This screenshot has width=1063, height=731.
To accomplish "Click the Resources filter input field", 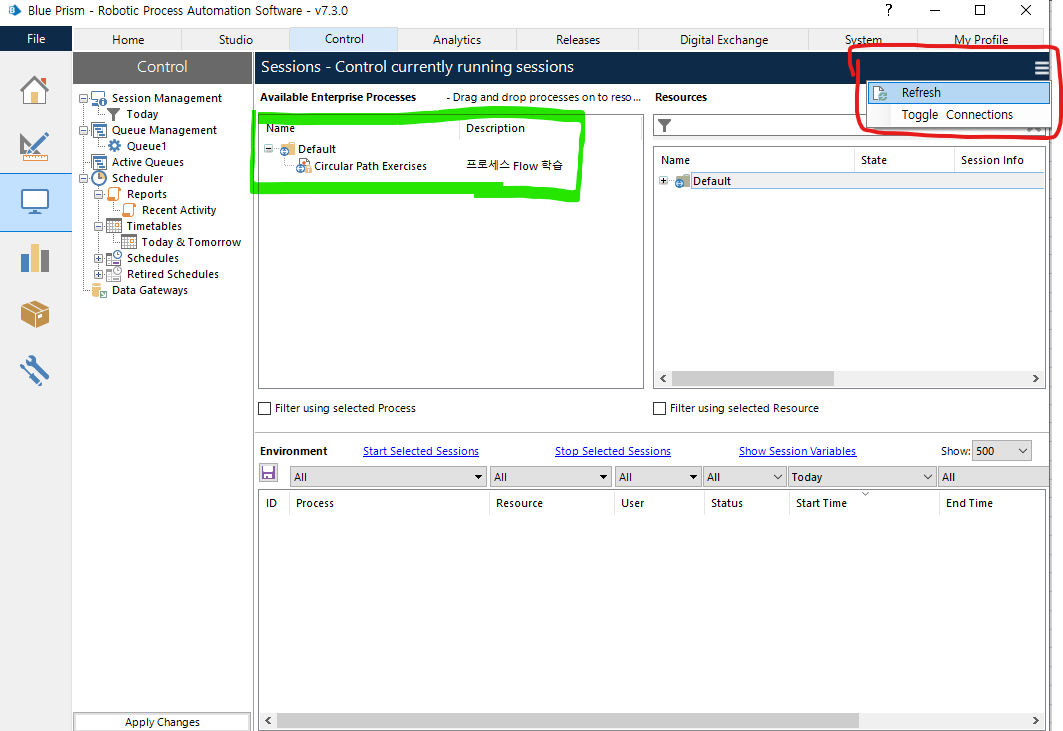I will pos(851,125).
